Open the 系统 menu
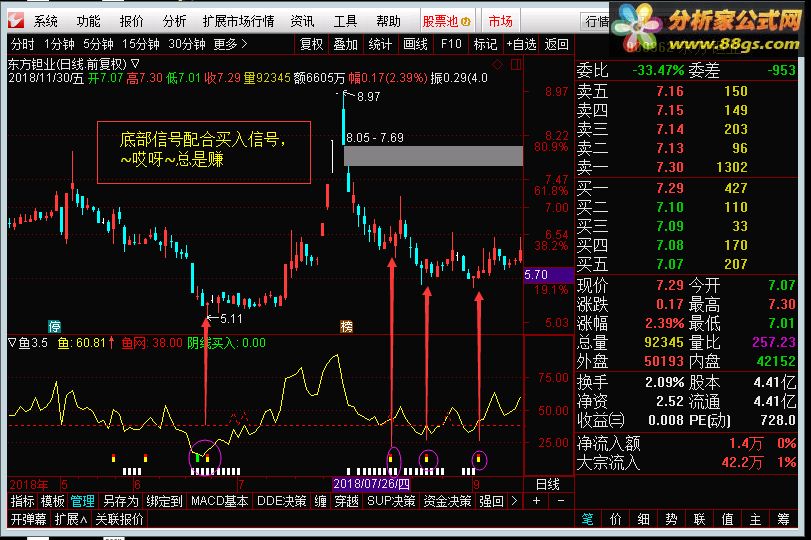811x540 pixels. (x=46, y=21)
